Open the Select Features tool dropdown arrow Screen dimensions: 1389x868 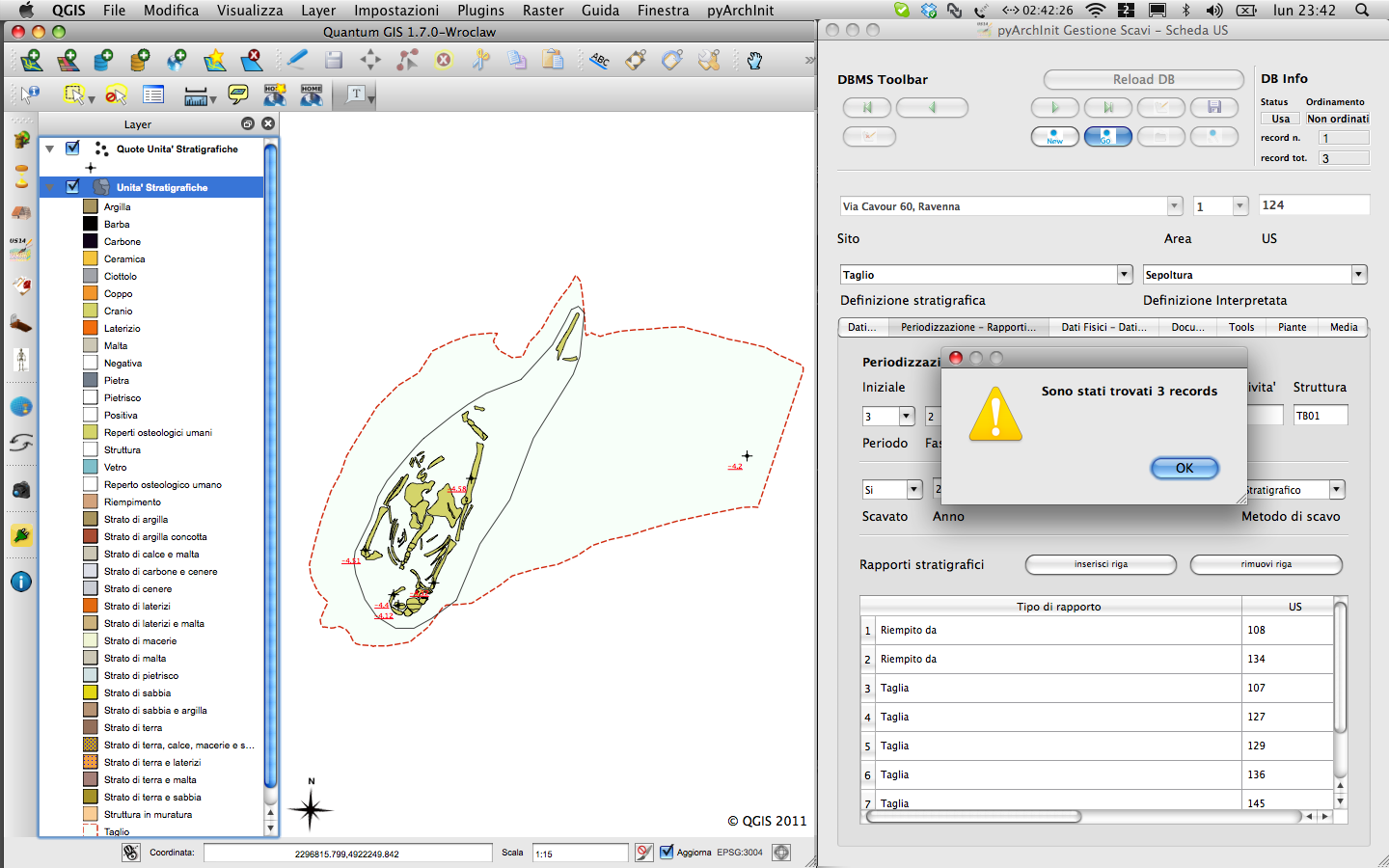[x=92, y=98]
